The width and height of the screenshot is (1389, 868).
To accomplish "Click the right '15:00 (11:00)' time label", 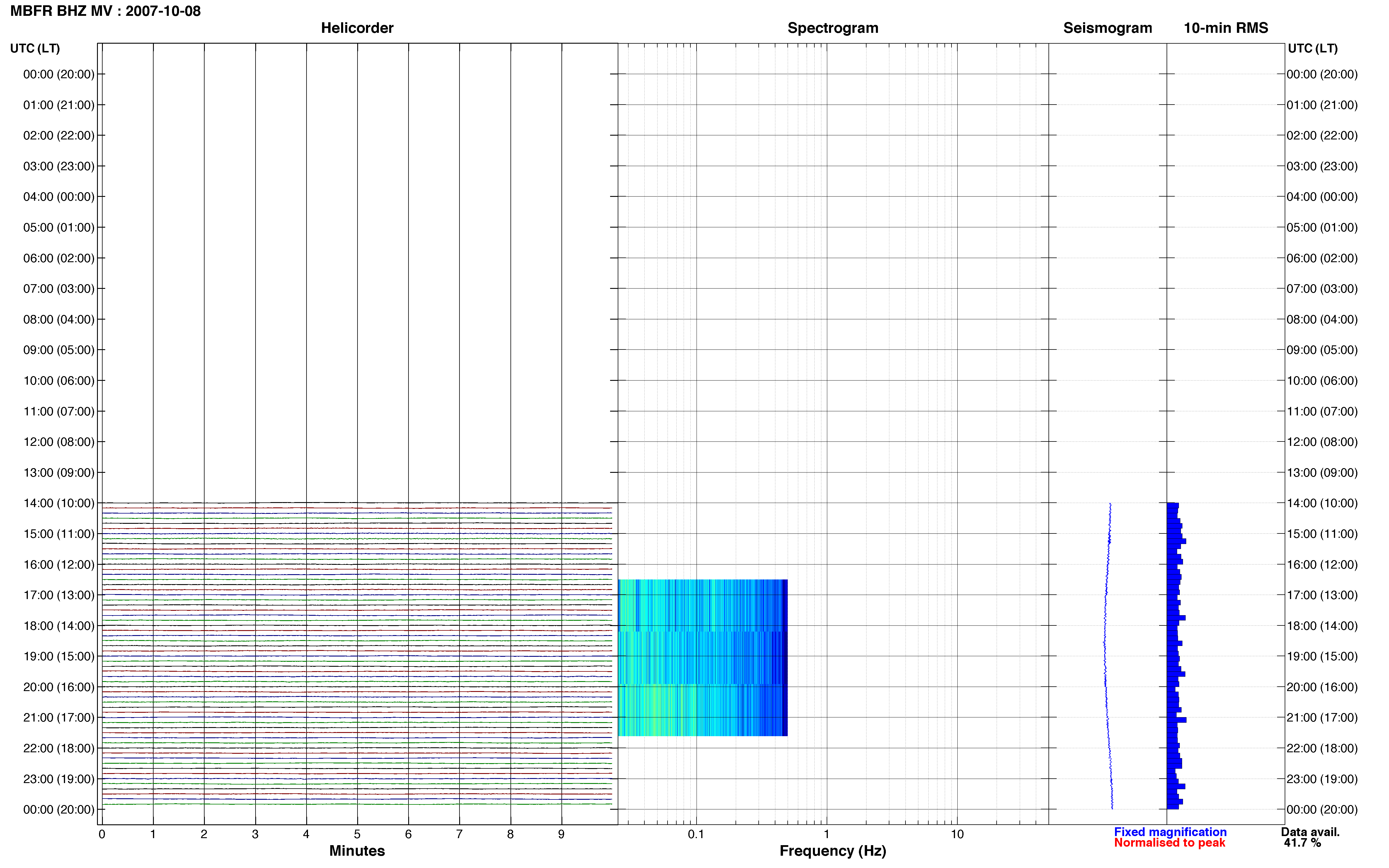I will [x=1322, y=533].
